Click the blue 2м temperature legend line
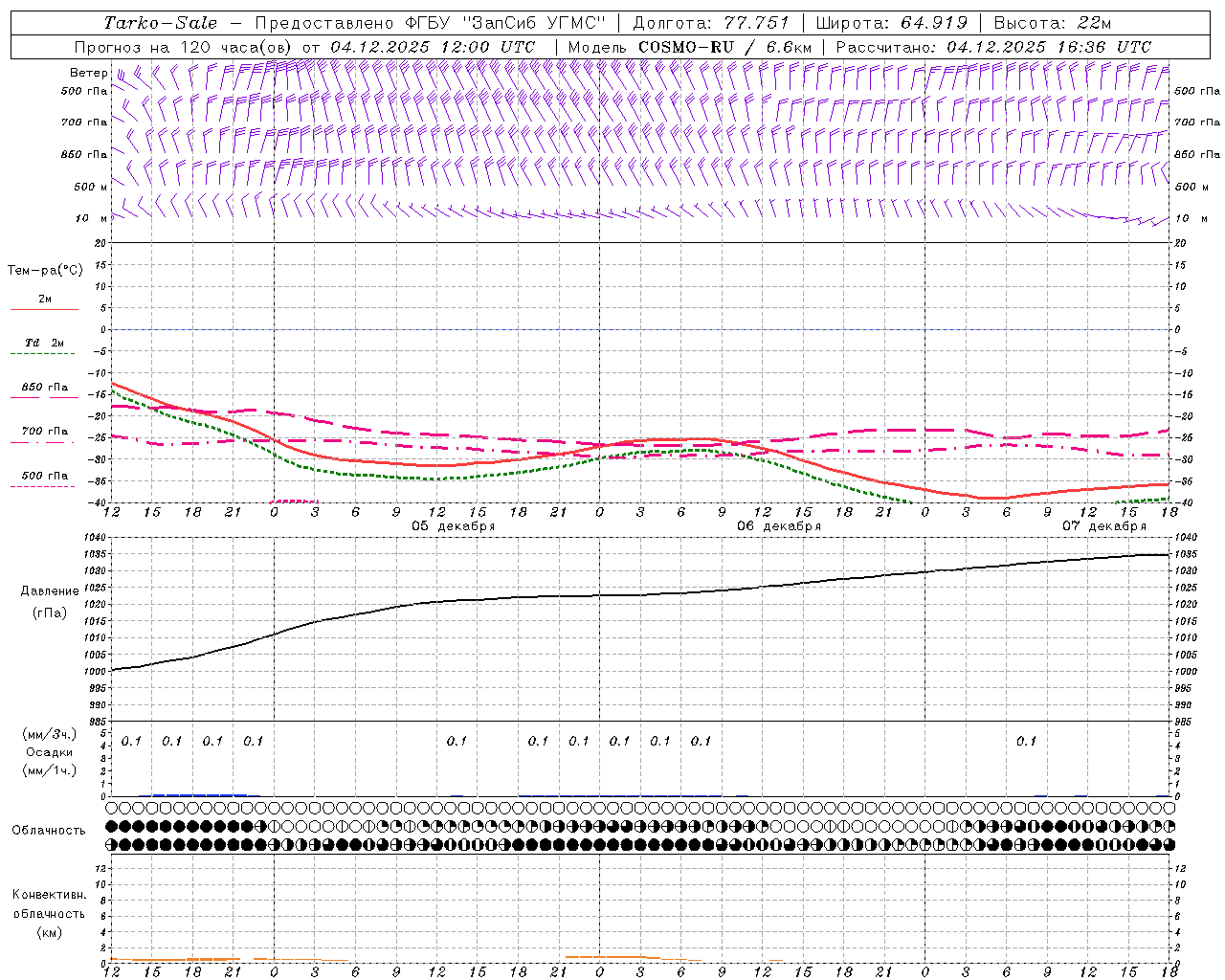 (44, 309)
